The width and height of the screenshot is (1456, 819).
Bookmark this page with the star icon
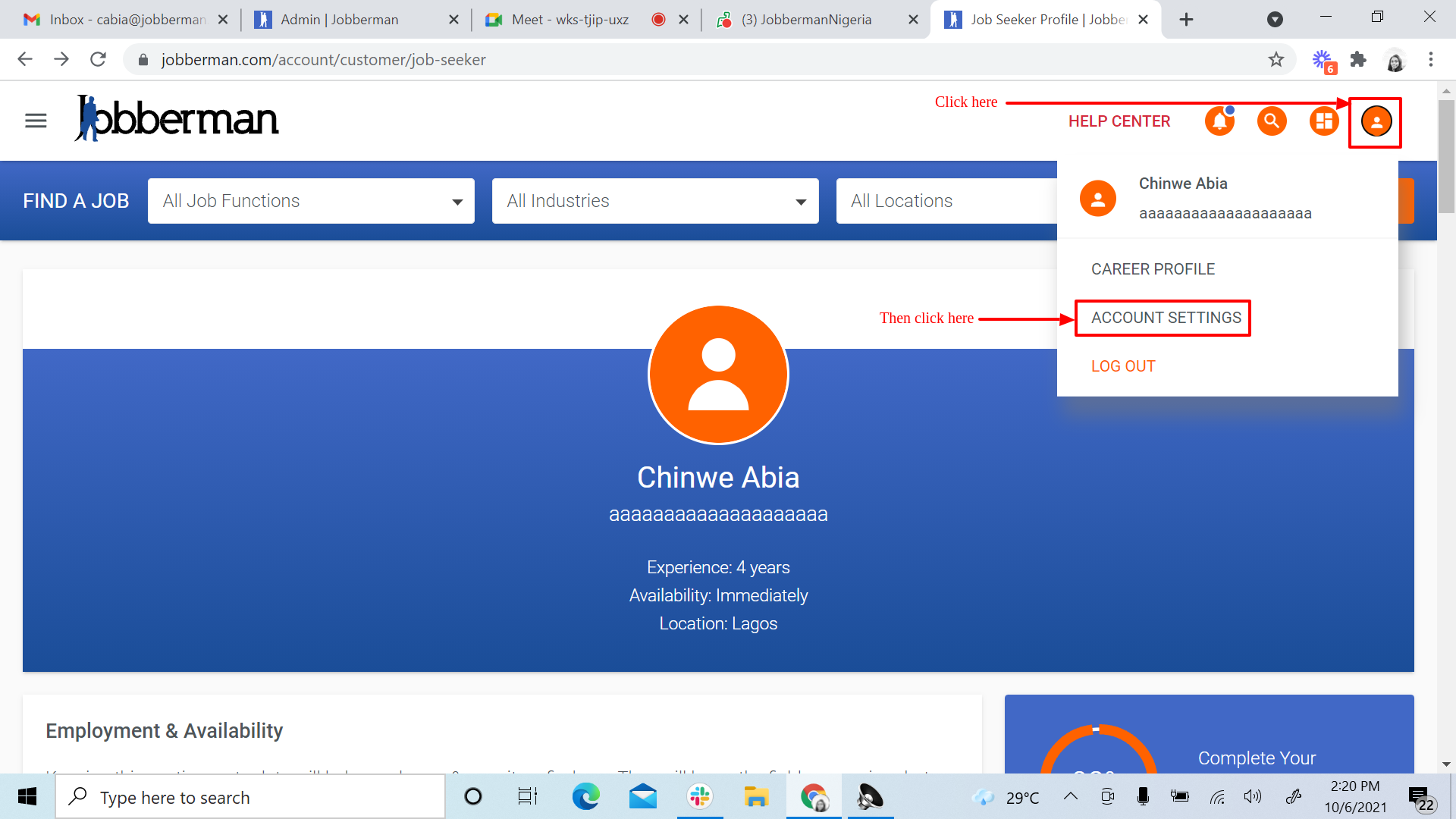(1276, 59)
